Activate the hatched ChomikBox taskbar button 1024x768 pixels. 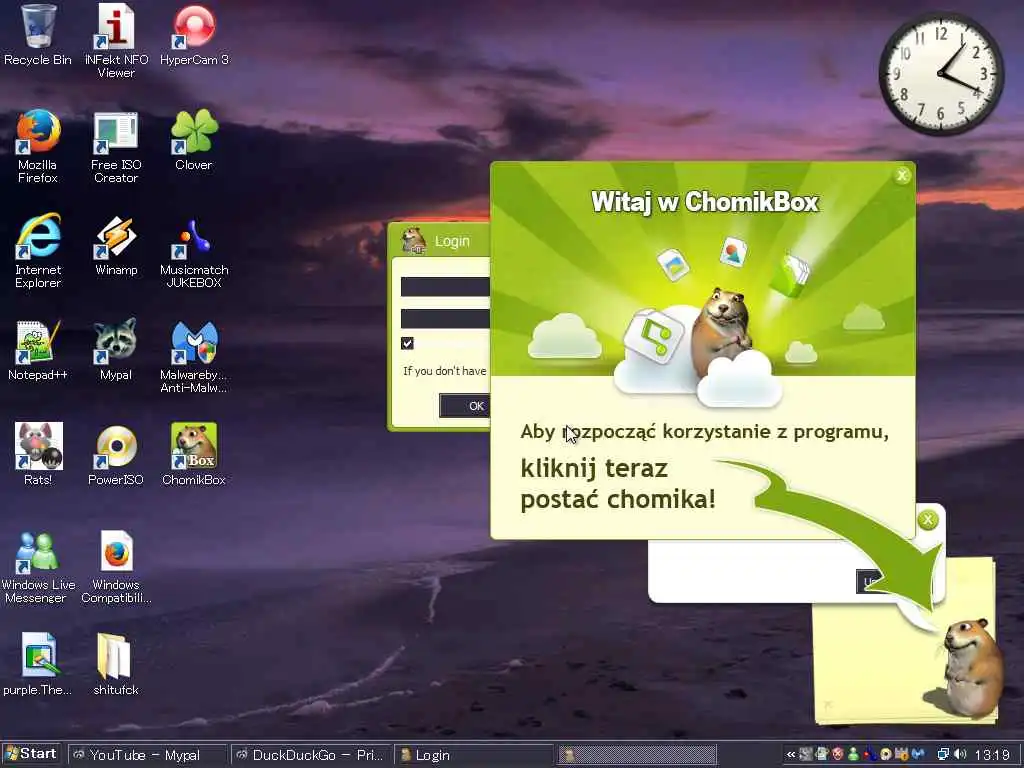637,755
